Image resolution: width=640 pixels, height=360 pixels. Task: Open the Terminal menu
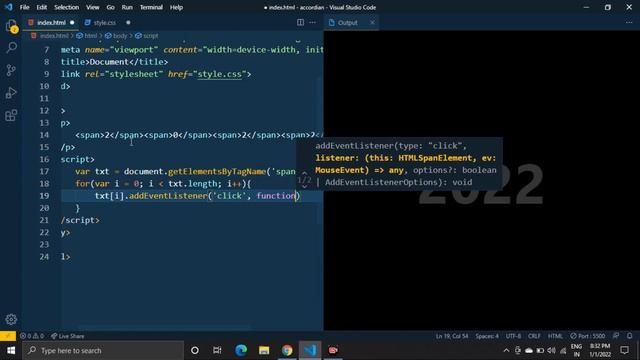(151, 7)
